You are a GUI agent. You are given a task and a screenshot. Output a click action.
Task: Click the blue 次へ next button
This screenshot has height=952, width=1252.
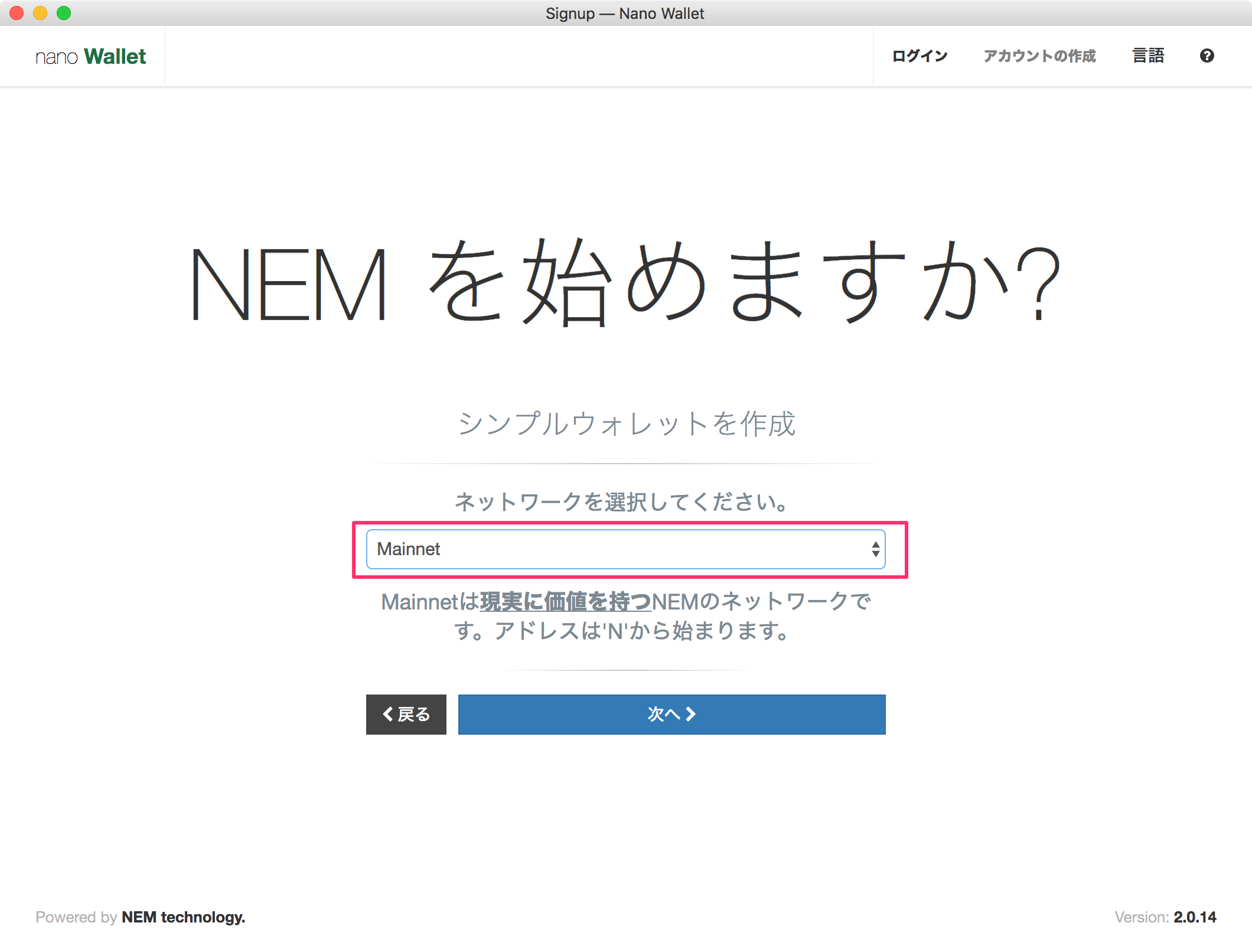pos(671,715)
